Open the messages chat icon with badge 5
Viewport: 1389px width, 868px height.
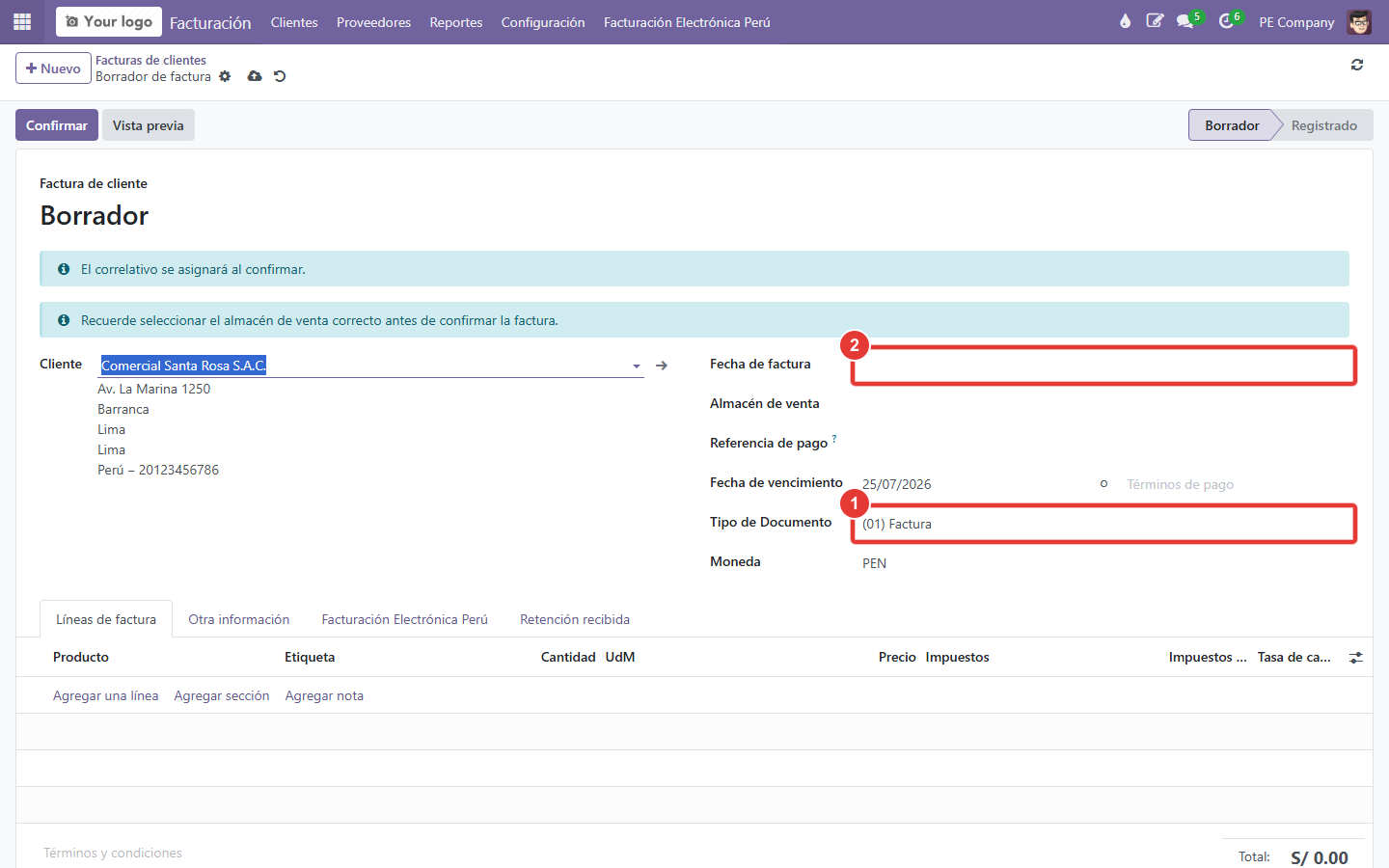(x=1185, y=21)
